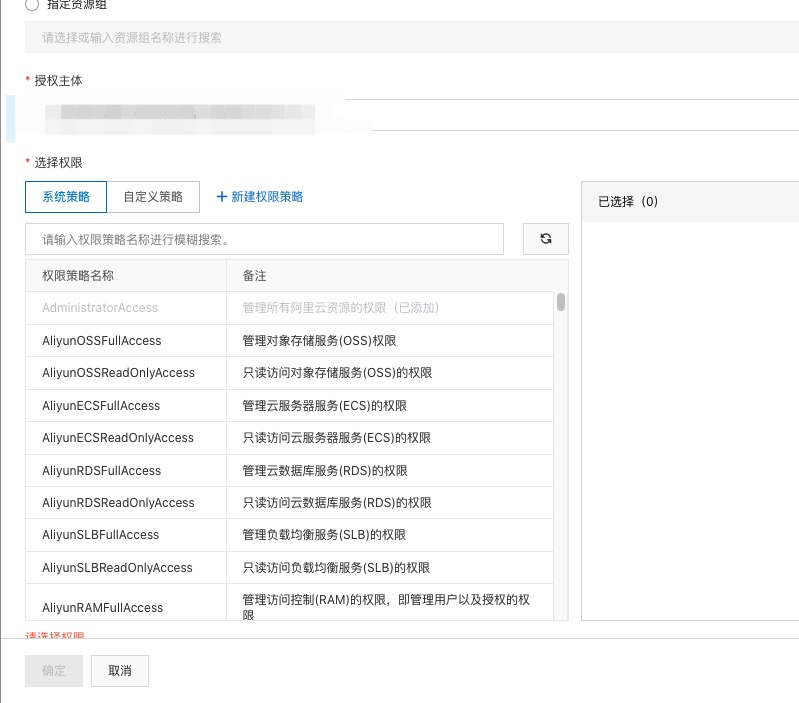Select the AliyunECSReadOnlyAccess policy row
This screenshot has height=703, width=799.
(289, 438)
